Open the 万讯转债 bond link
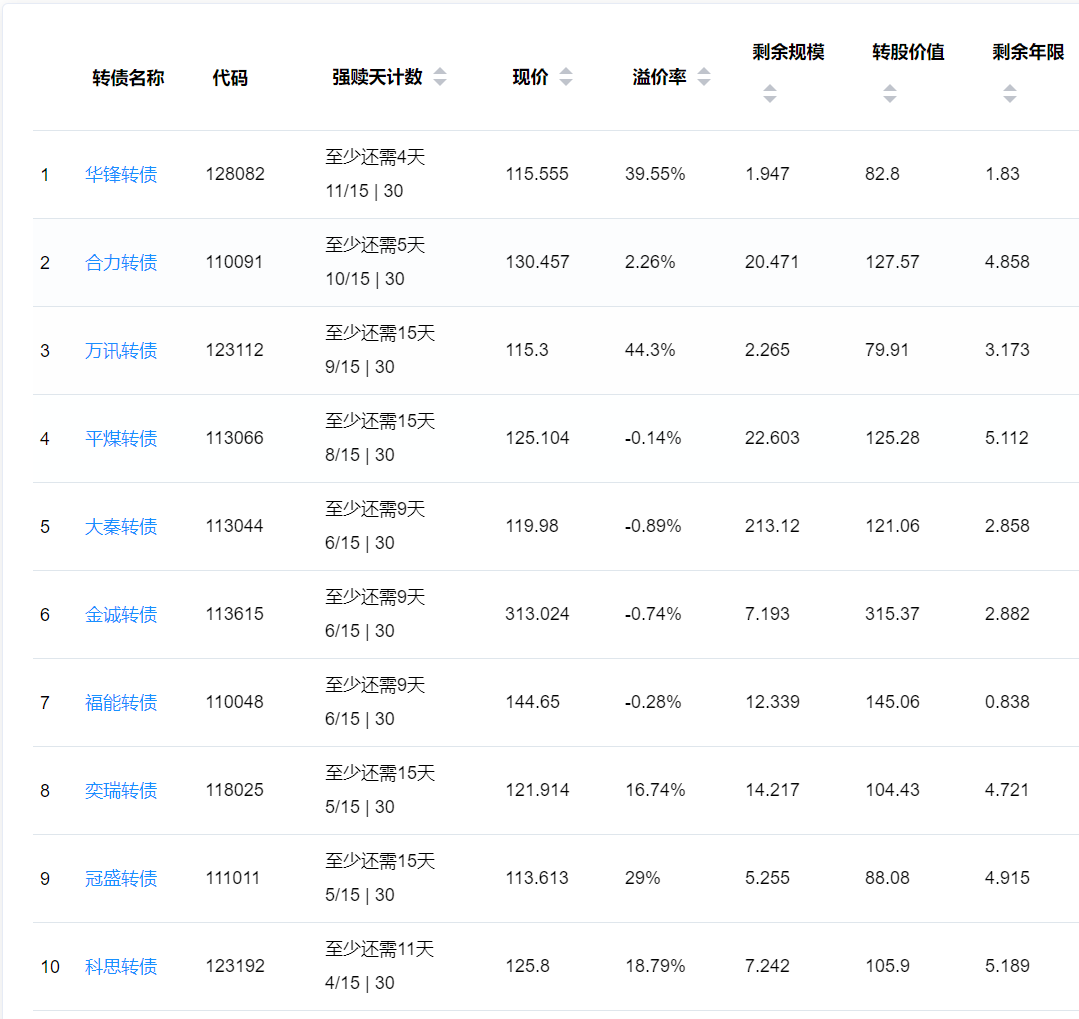Screen dimensions: 1079x1019 pyautogui.click(x=121, y=351)
